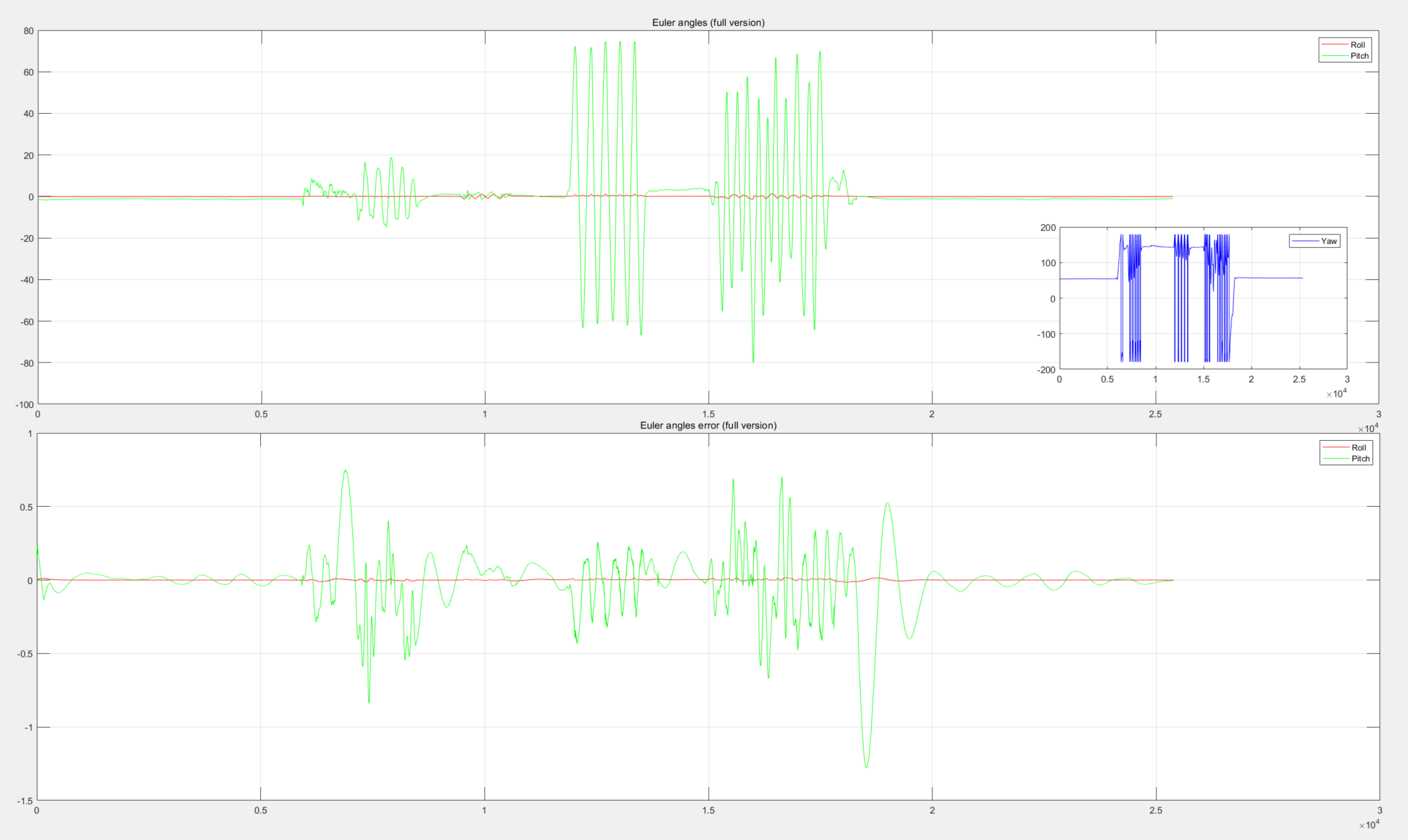This screenshot has width=1408, height=840.
Task: Click lowest pitch error dip near -1.3
Action: (866, 767)
